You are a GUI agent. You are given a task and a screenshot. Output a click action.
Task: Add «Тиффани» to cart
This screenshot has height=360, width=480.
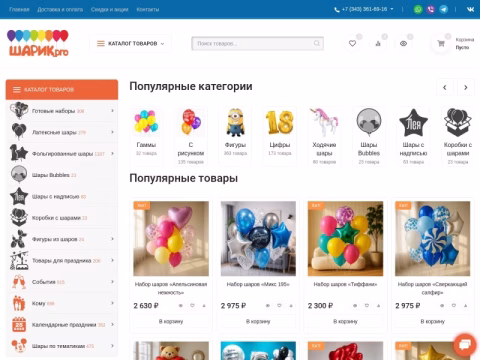tap(345, 321)
